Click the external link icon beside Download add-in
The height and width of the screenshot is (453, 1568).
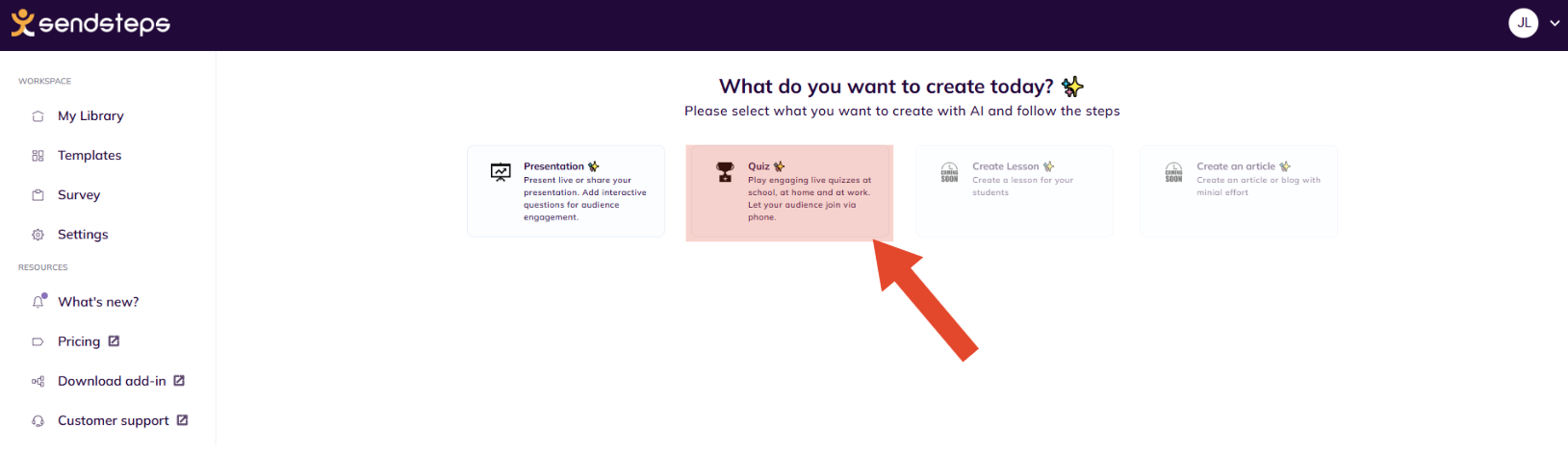[x=179, y=380]
